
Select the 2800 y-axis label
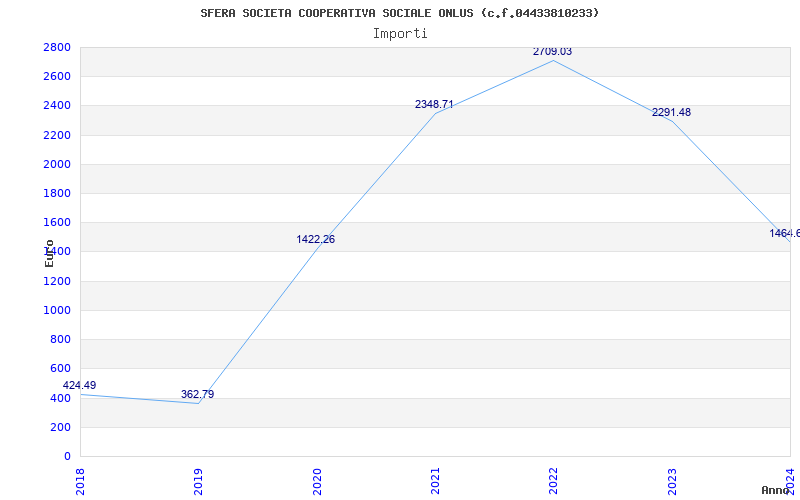[57, 47]
